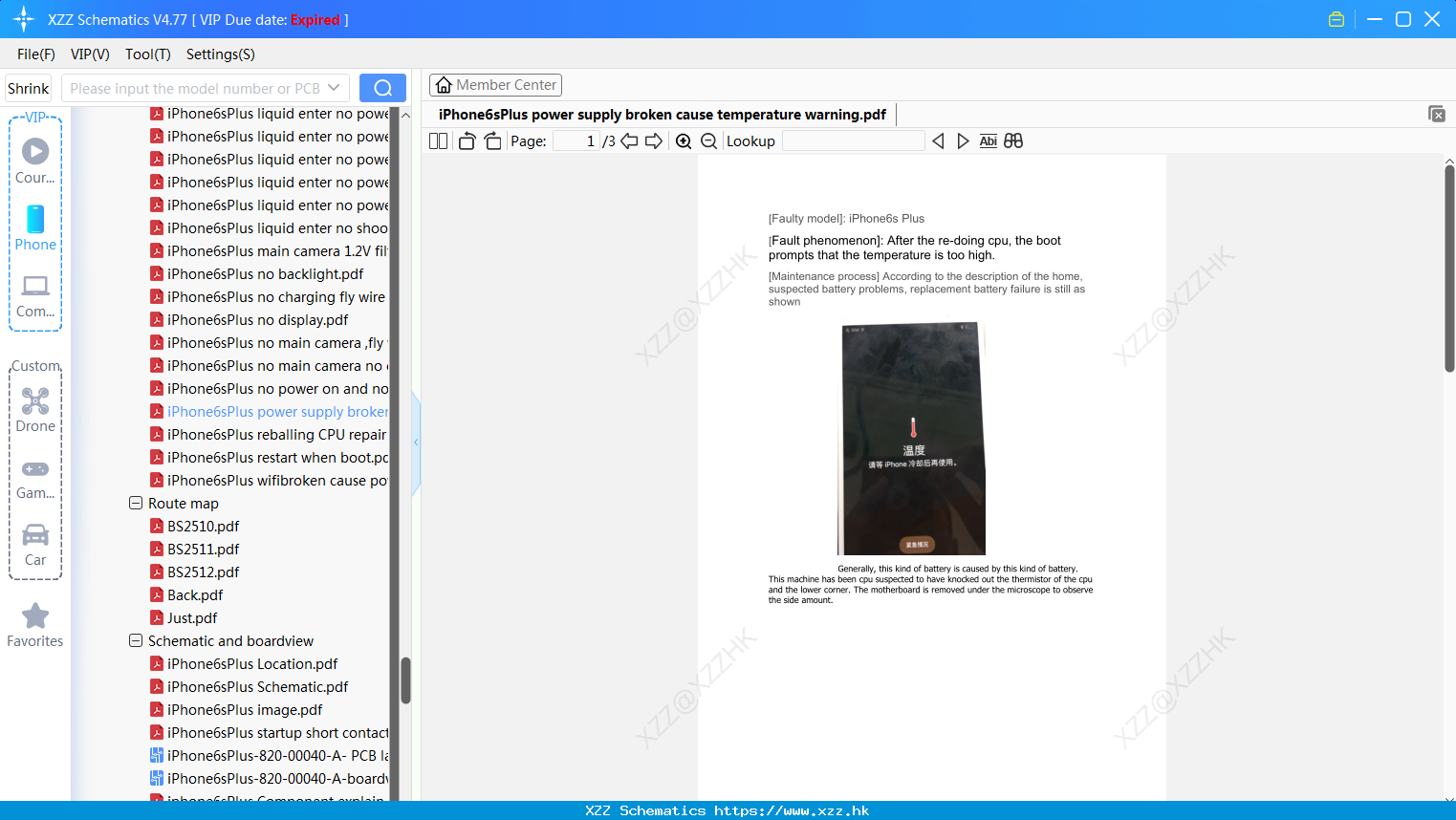Open iPhone6sPlus-820-00040-A-boardview file
Viewport: 1456px width, 820px height.
[270, 779]
